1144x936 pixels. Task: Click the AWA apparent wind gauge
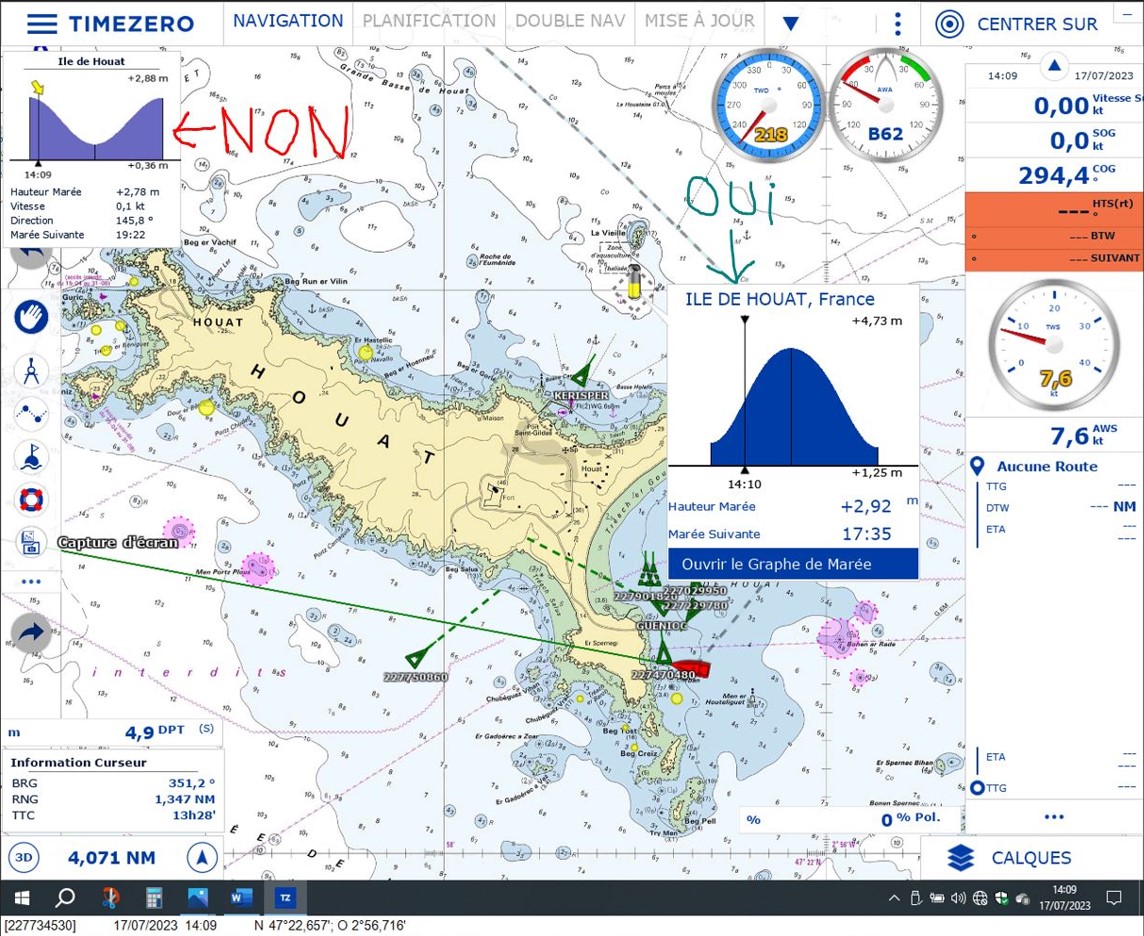click(885, 106)
